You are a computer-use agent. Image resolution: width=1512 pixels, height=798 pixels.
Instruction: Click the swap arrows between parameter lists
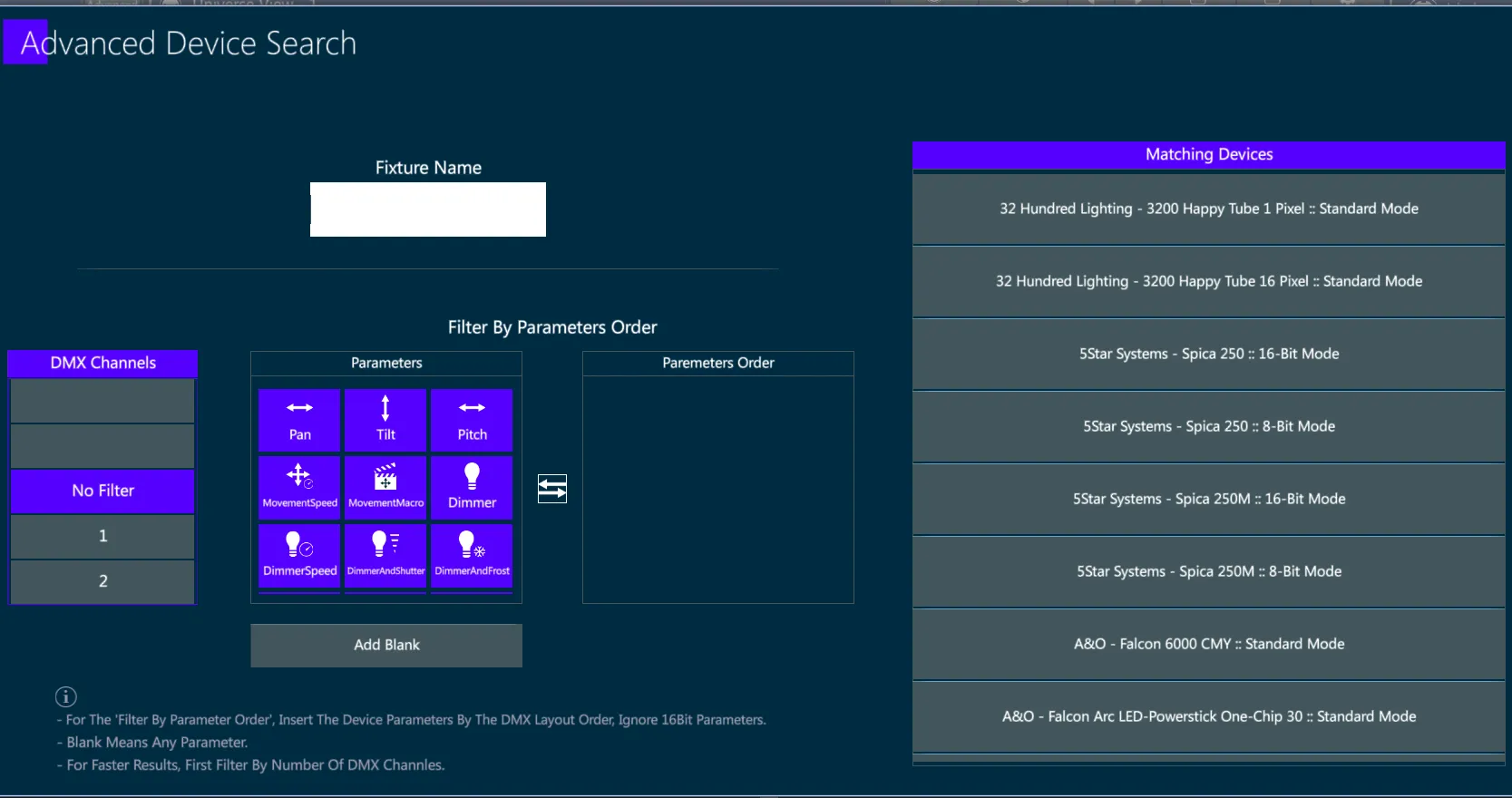pos(552,489)
